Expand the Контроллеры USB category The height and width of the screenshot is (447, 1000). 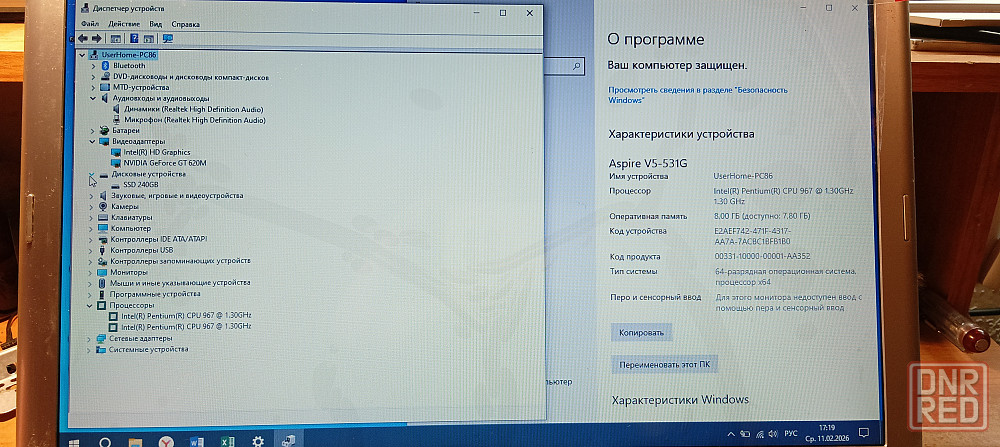(x=91, y=250)
